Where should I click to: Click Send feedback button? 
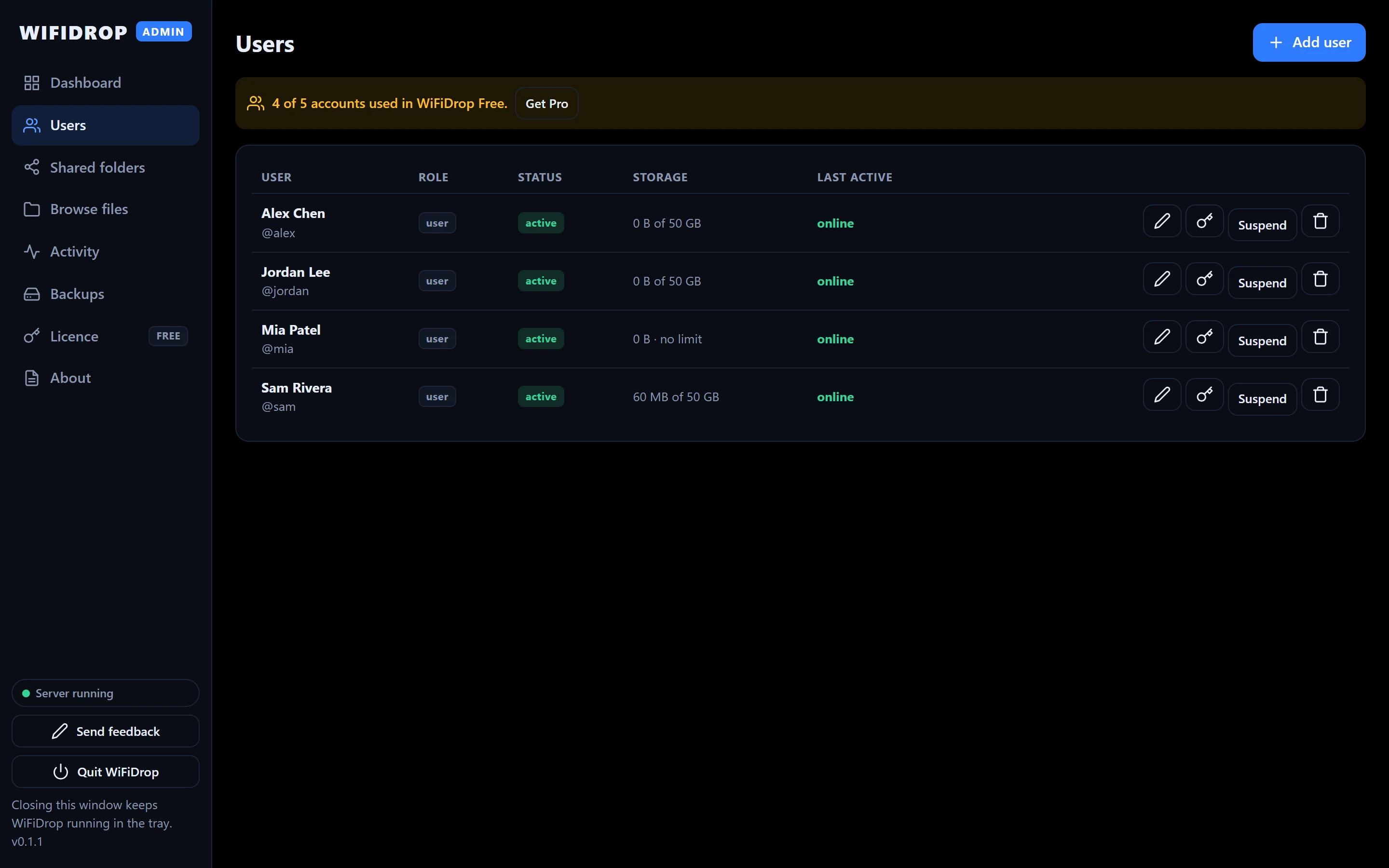(106, 731)
